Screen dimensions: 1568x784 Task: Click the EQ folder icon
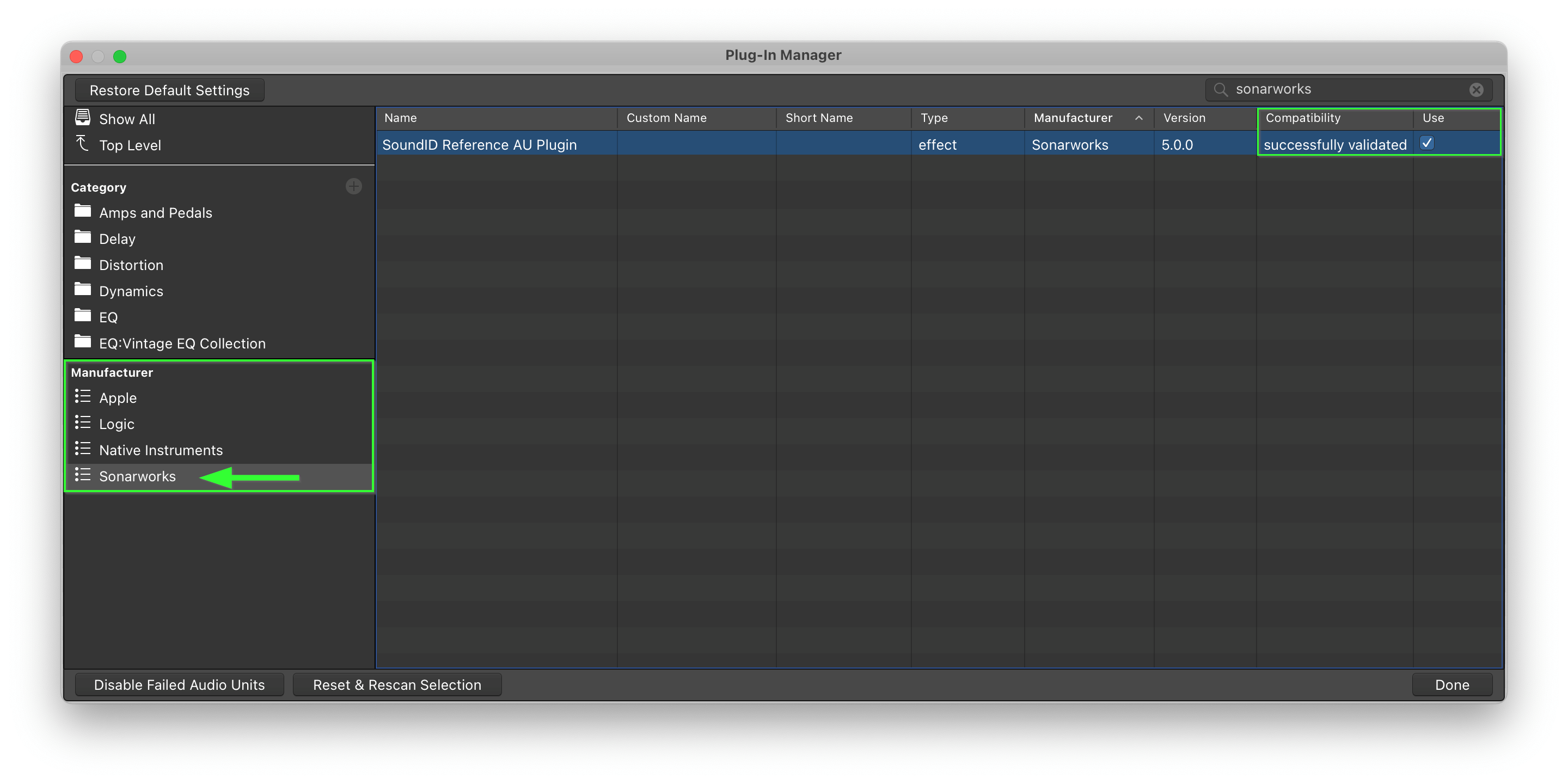tap(83, 316)
